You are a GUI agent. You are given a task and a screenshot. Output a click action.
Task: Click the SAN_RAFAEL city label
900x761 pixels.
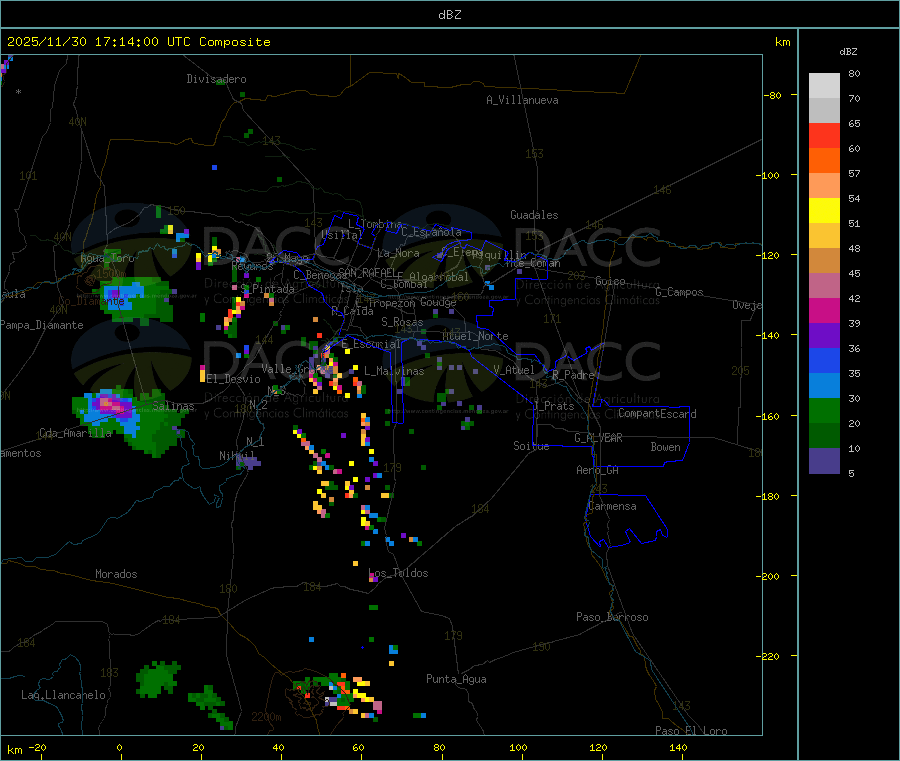(367, 272)
